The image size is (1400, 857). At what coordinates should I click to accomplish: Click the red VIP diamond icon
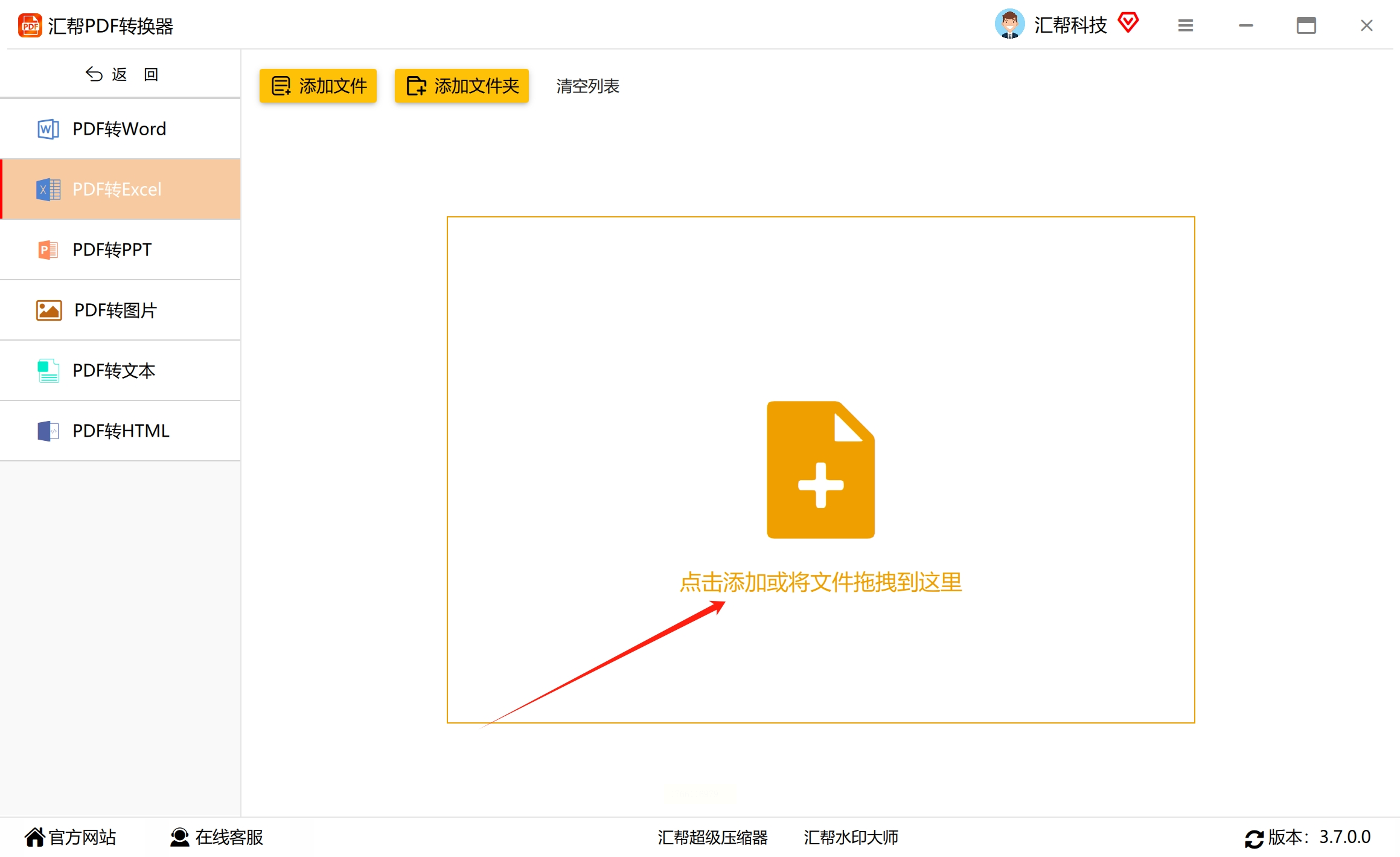[x=1128, y=23]
